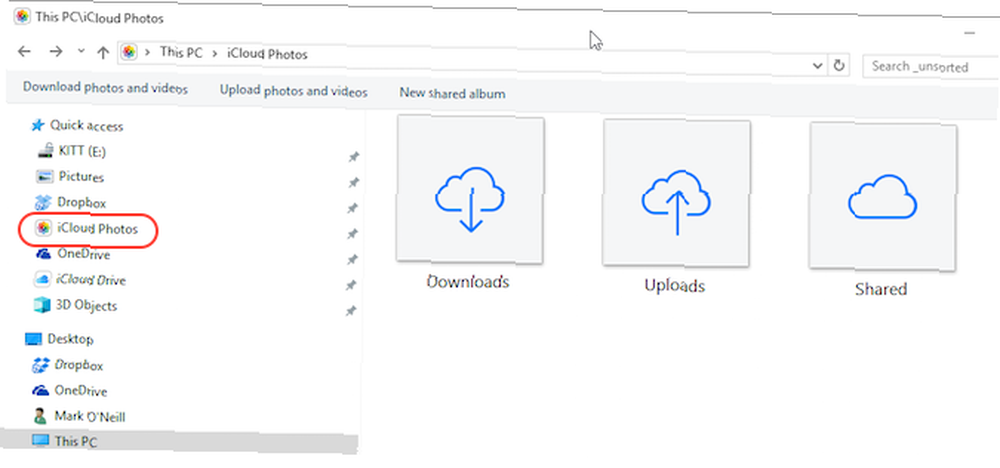Click the KITT (E:) drive icon

click(x=45, y=152)
